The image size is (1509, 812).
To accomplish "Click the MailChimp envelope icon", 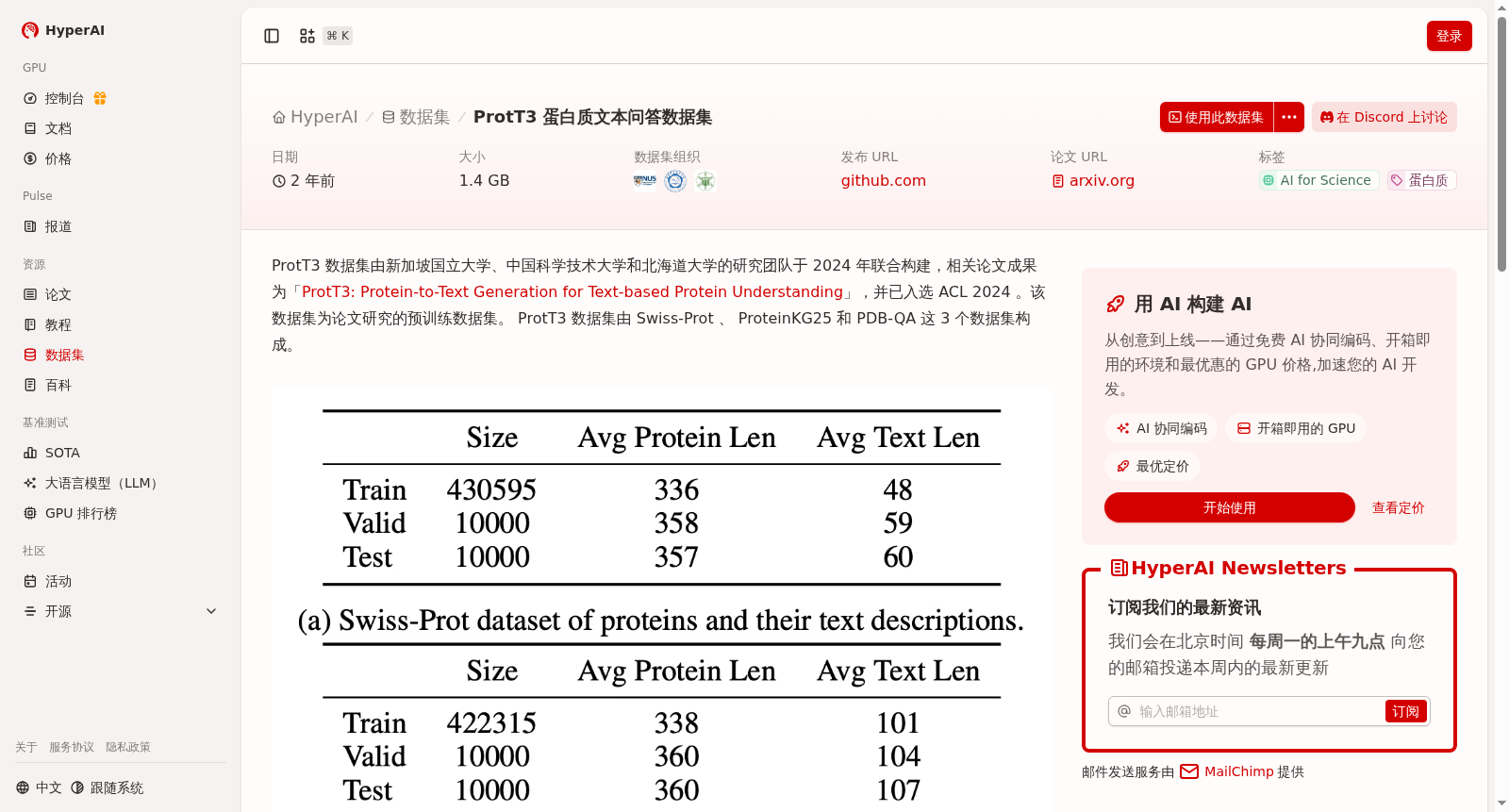I will (x=1189, y=771).
